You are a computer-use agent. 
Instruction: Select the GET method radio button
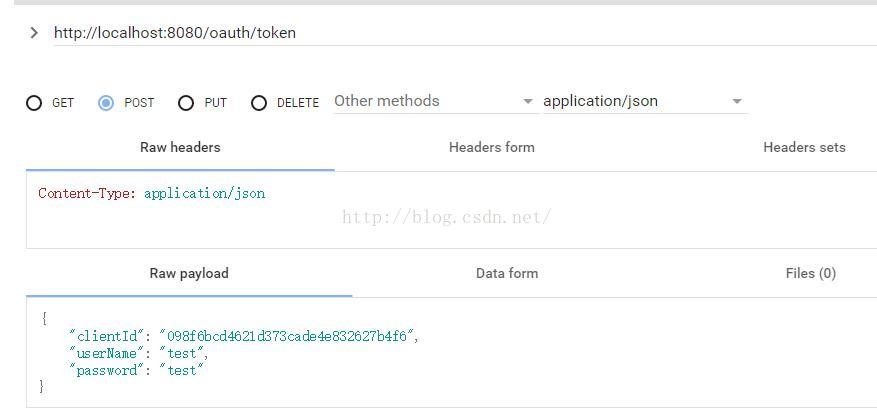click(x=35, y=102)
